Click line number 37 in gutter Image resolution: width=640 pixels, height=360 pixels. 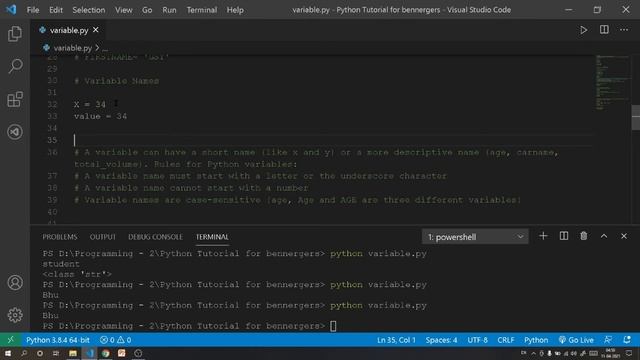(52, 176)
